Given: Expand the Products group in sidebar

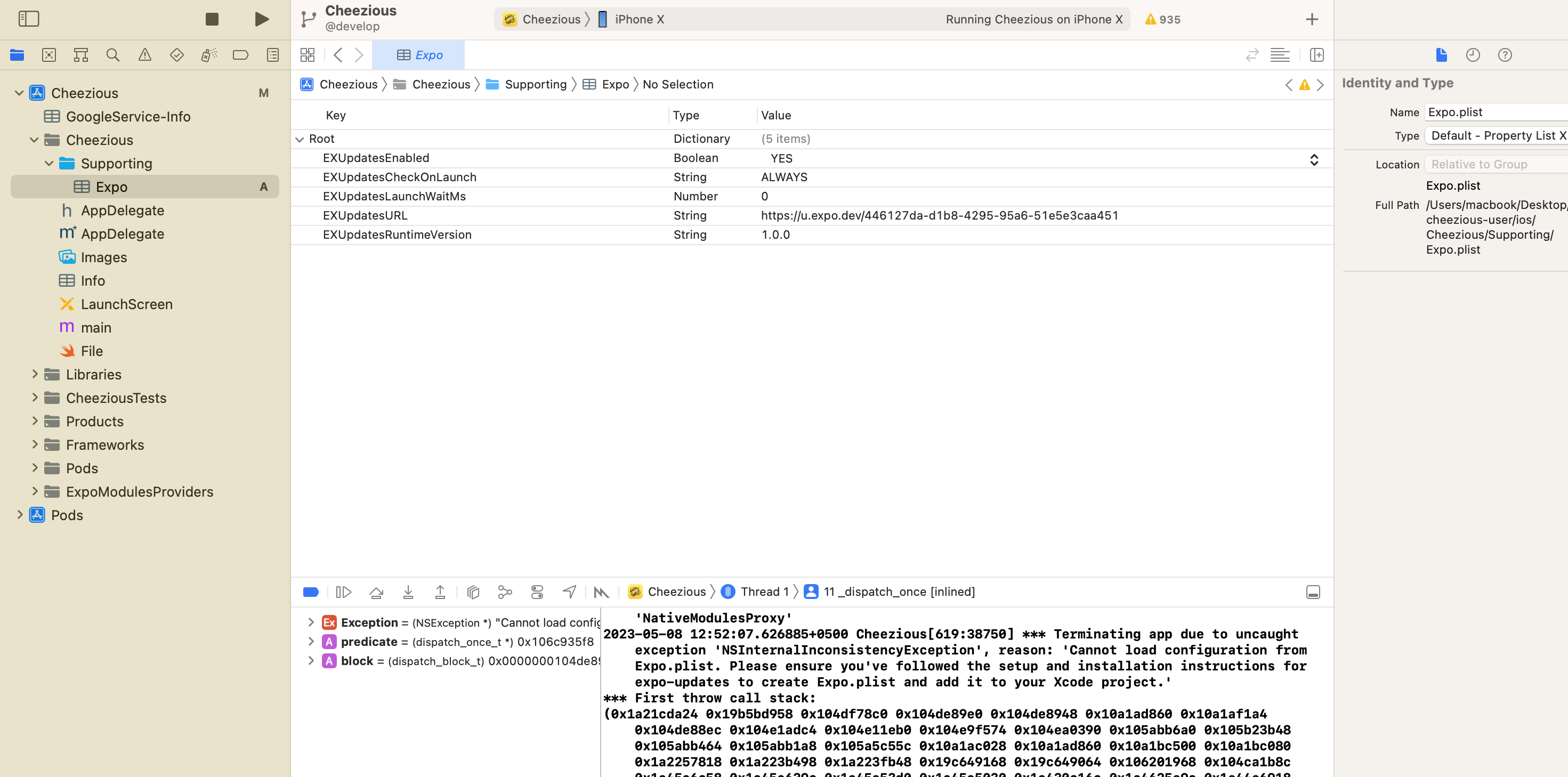Looking at the screenshot, I should [35, 420].
